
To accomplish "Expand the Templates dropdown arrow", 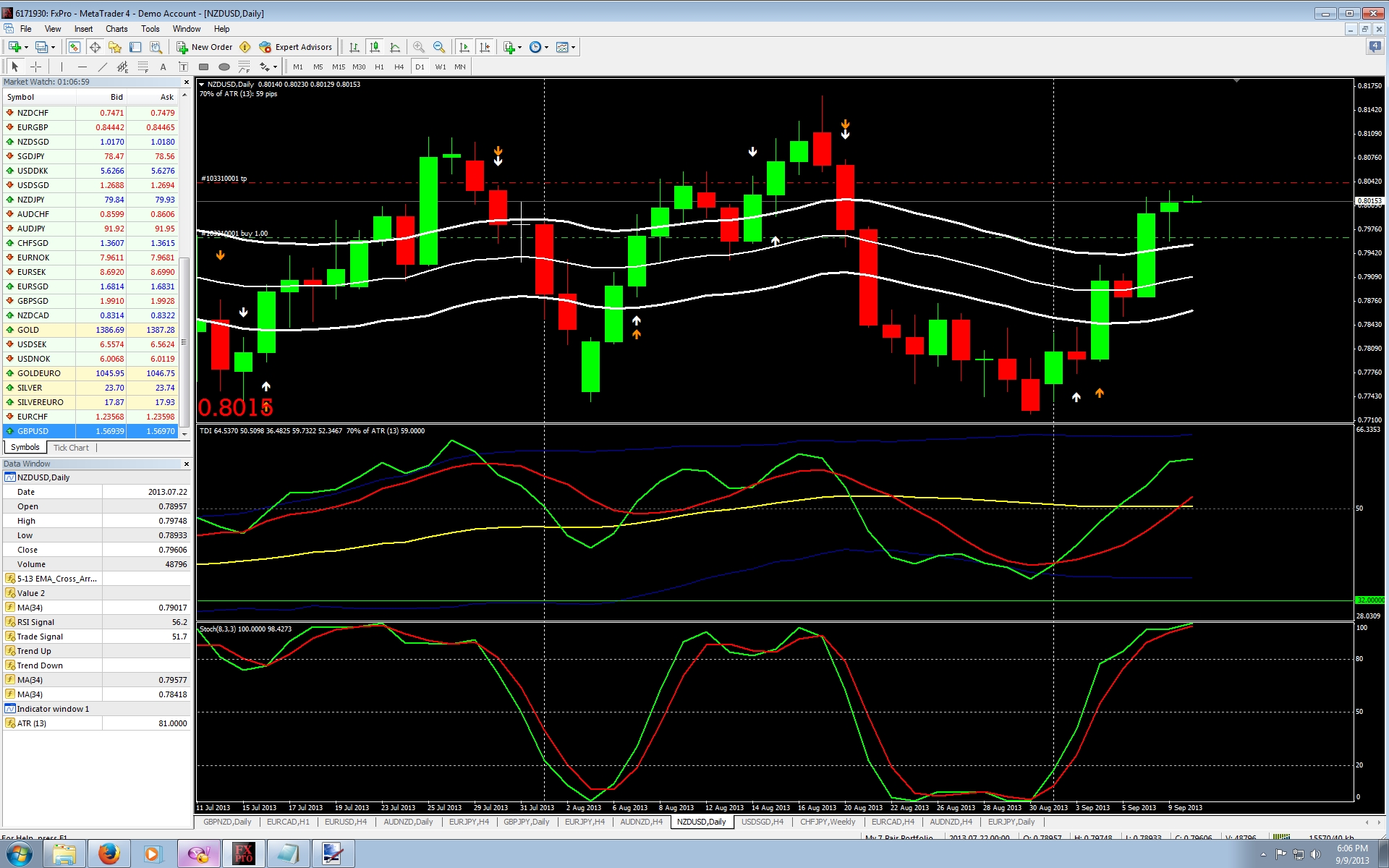I will coord(574,47).
